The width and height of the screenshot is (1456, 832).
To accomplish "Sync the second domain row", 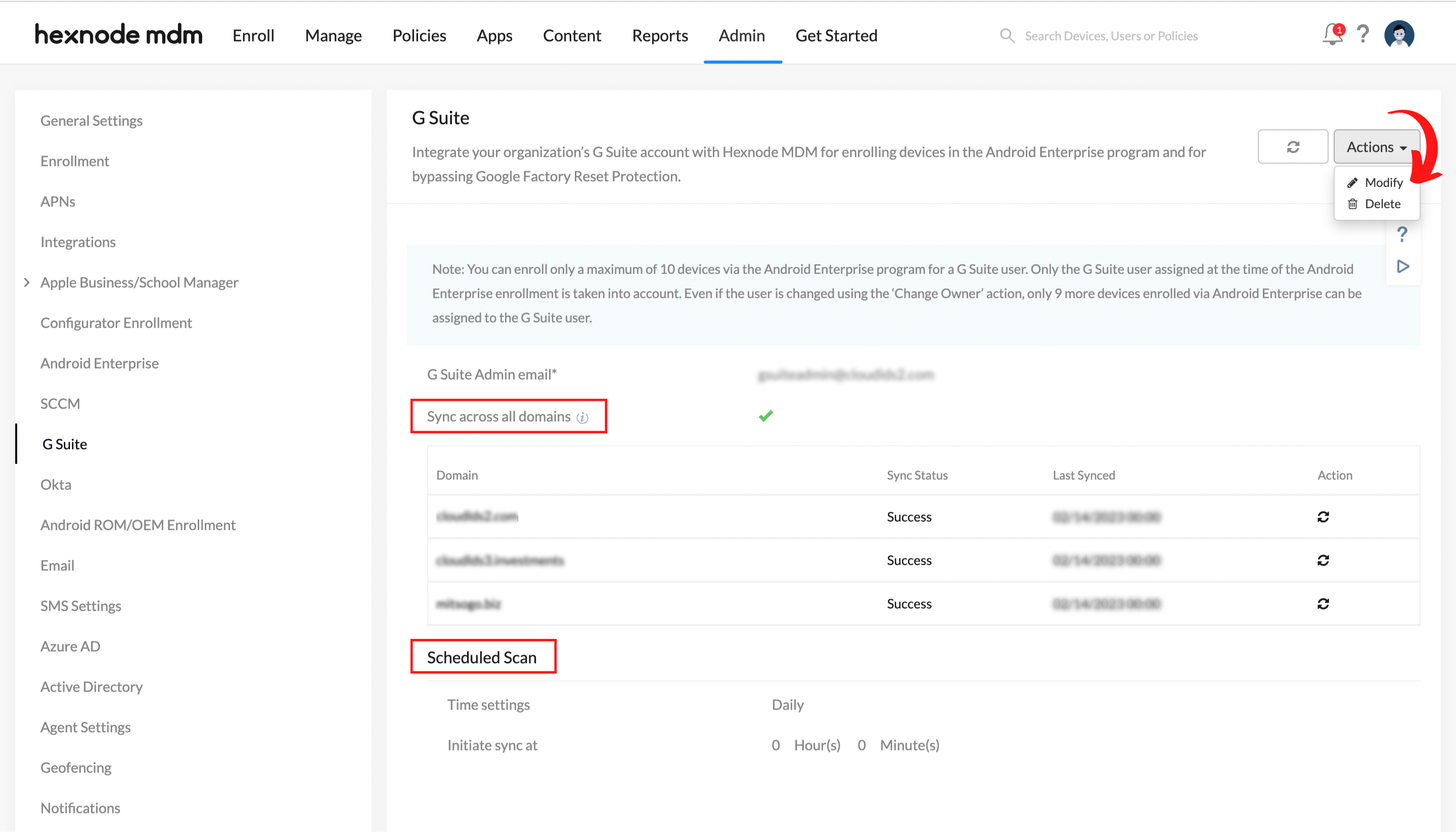I will click(1323, 560).
